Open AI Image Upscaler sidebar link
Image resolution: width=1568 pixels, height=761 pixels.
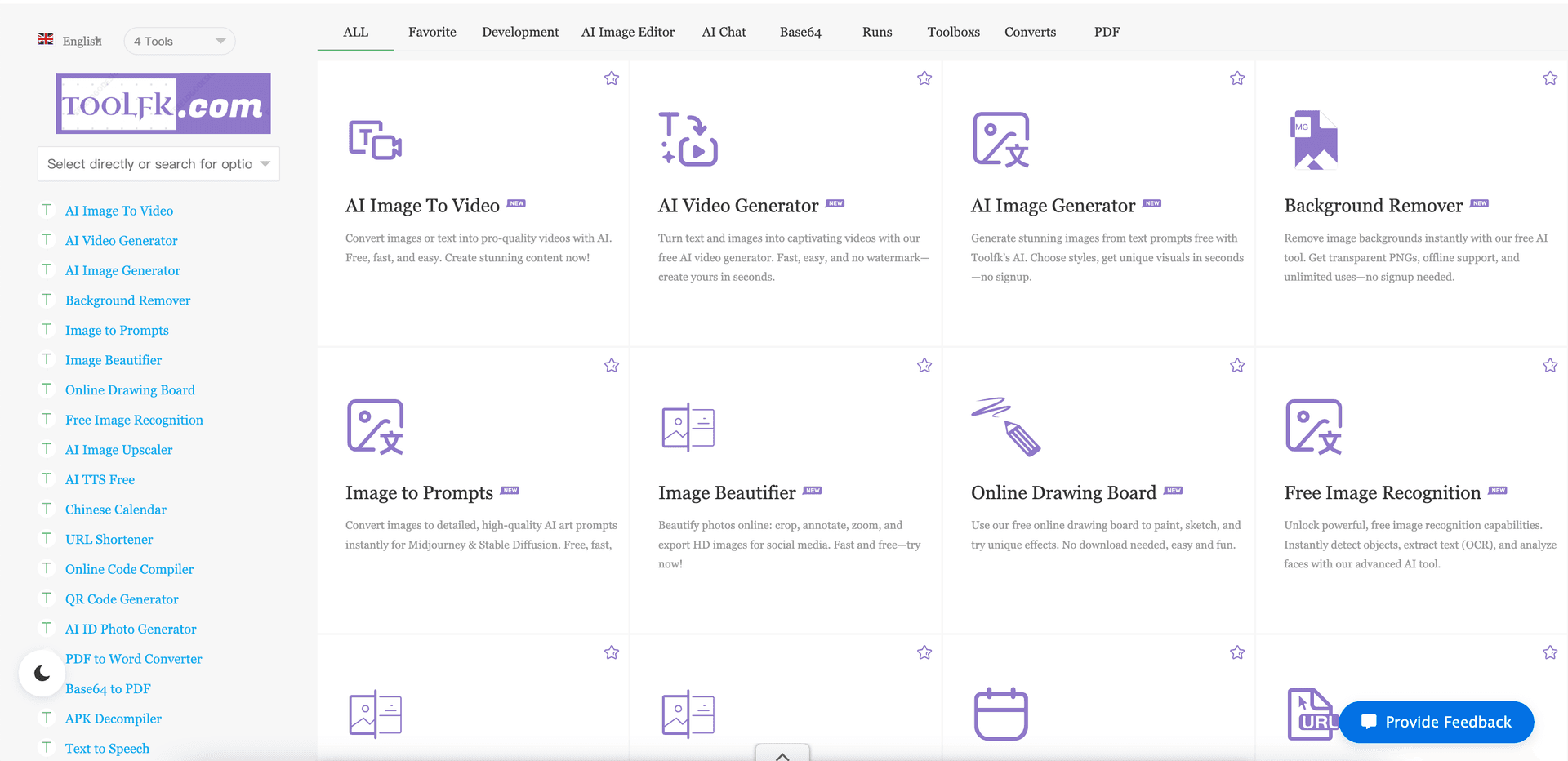pos(119,450)
